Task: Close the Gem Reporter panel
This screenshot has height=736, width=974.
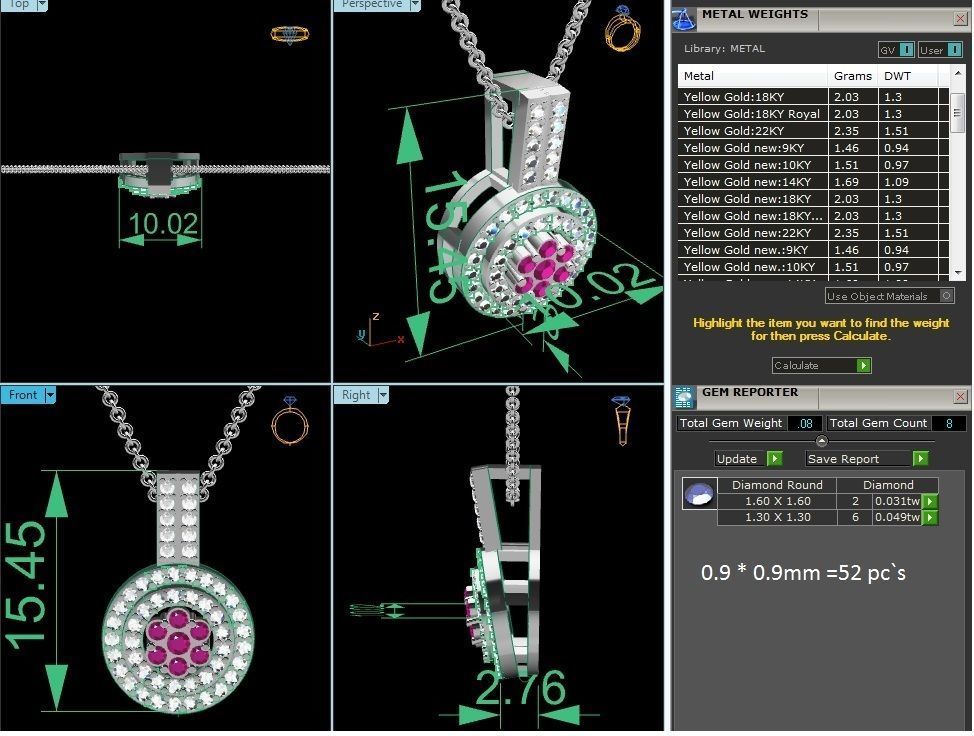Action: 960,396
